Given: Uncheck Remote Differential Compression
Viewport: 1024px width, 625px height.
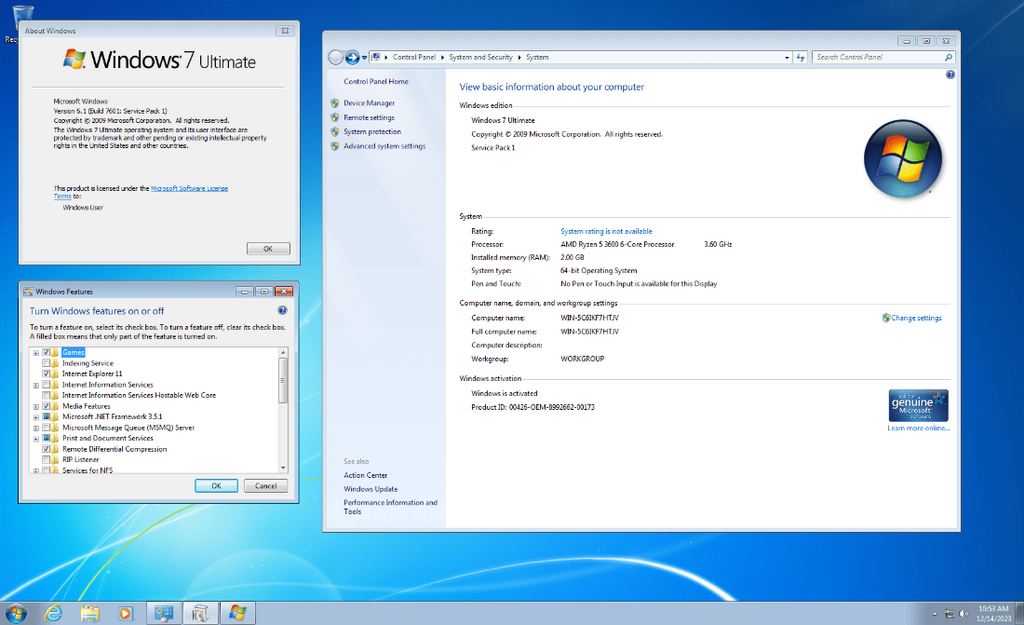Looking at the screenshot, I should [46, 449].
